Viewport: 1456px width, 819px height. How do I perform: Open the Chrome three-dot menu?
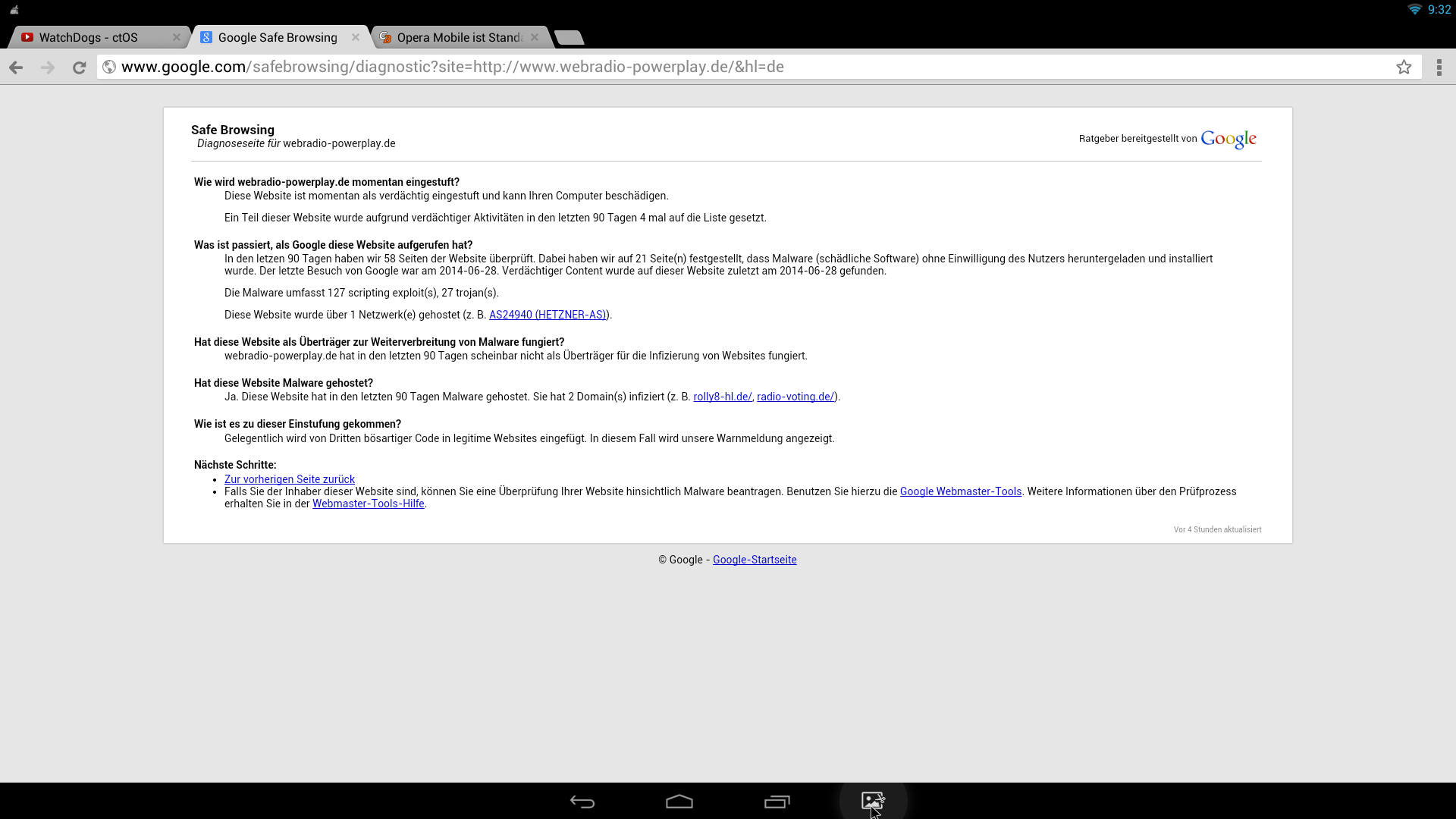click(x=1439, y=67)
